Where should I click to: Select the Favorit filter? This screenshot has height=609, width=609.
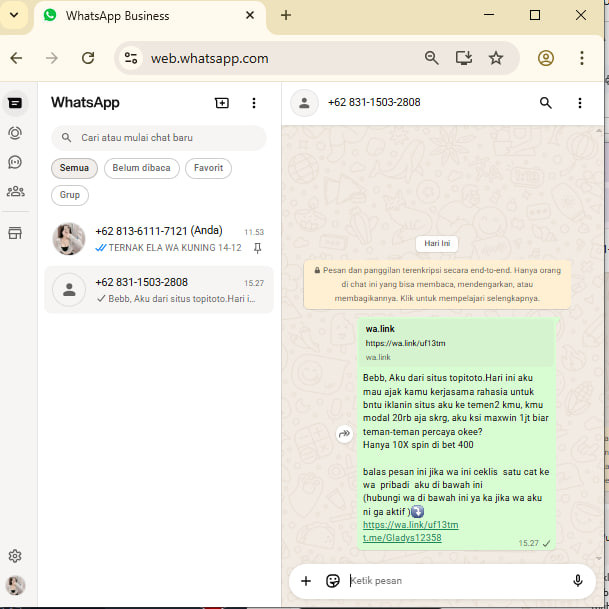[x=208, y=168]
